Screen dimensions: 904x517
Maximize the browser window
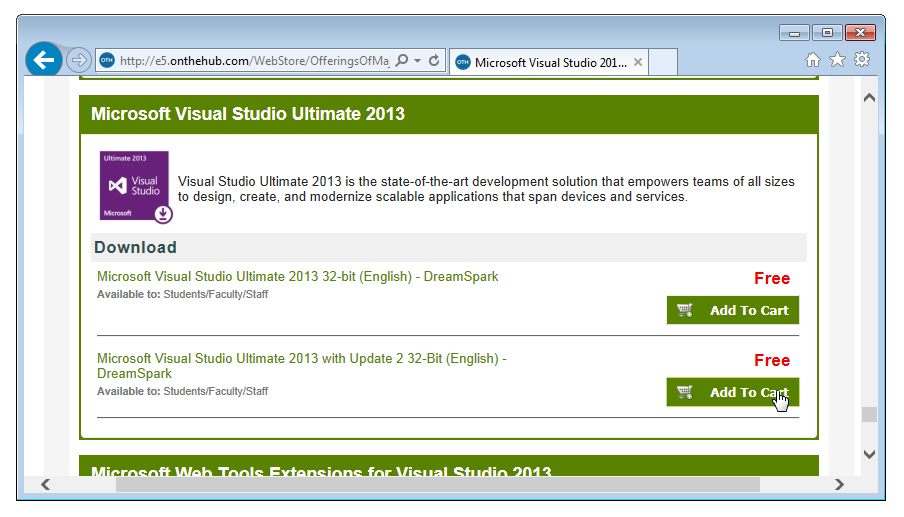click(x=827, y=33)
